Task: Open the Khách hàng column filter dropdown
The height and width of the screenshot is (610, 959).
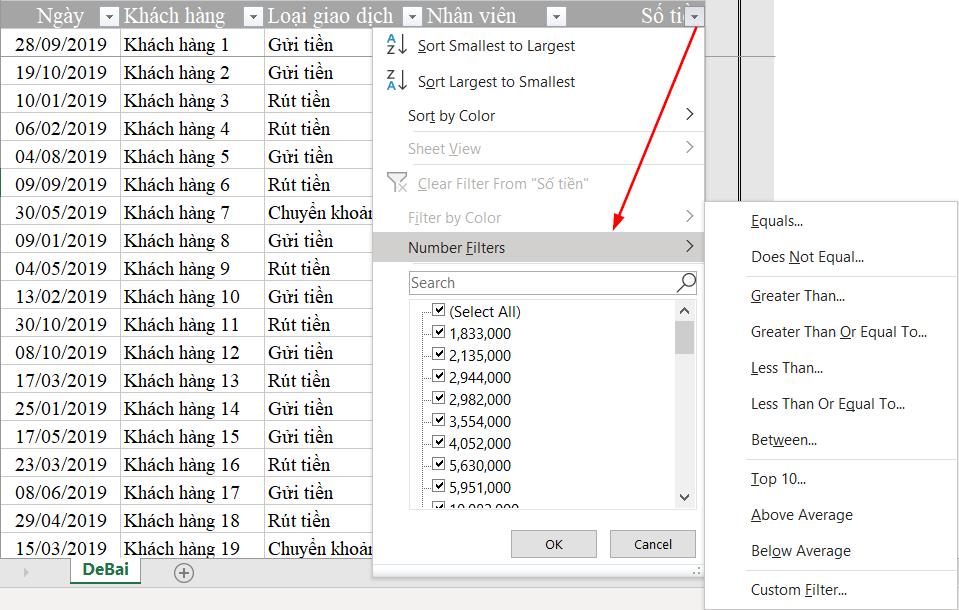Action: [253, 17]
